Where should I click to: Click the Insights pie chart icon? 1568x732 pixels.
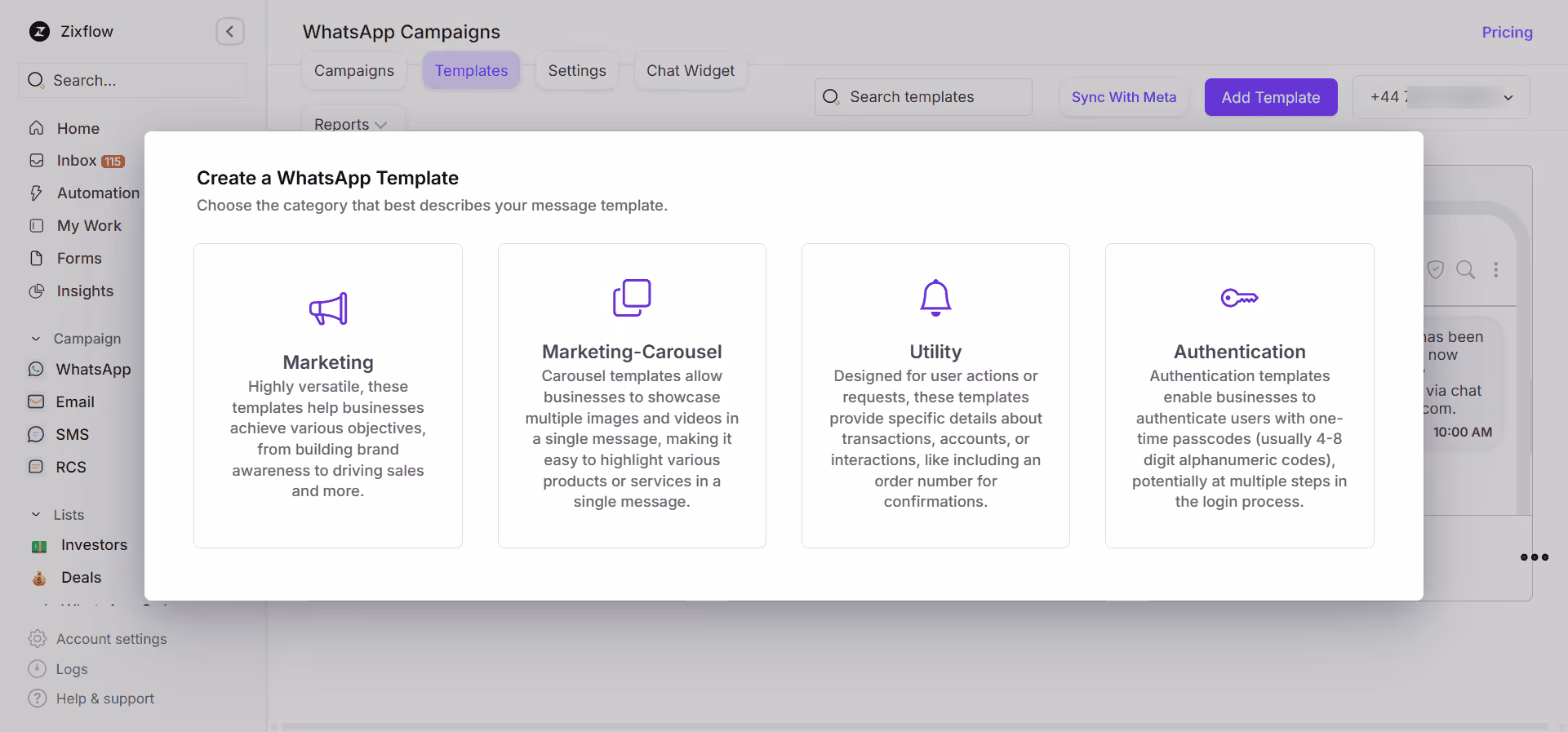pos(37,291)
